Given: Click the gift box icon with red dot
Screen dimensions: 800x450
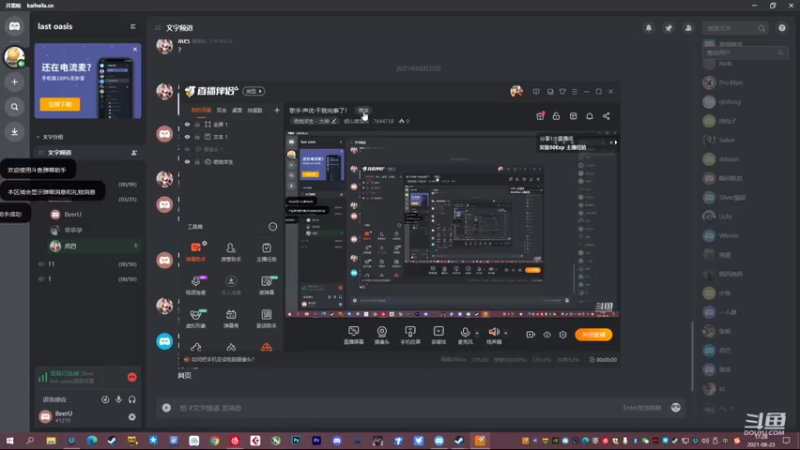Looking at the screenshot, I should point(540,116).
